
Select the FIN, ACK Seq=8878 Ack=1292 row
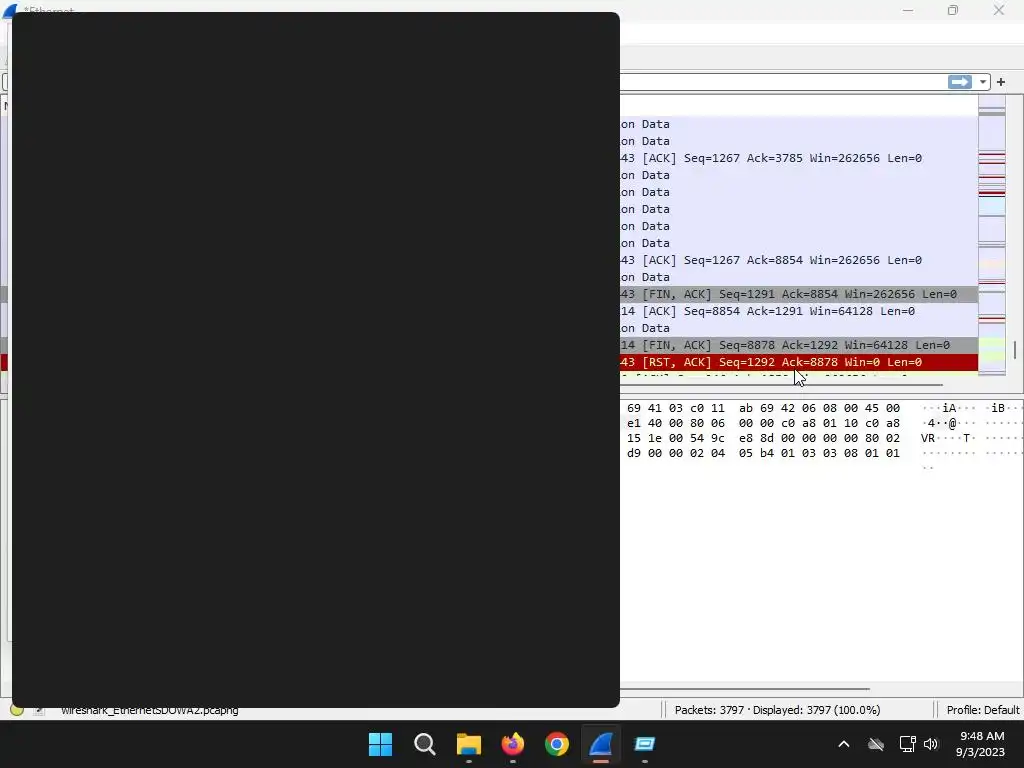[798, 345]
